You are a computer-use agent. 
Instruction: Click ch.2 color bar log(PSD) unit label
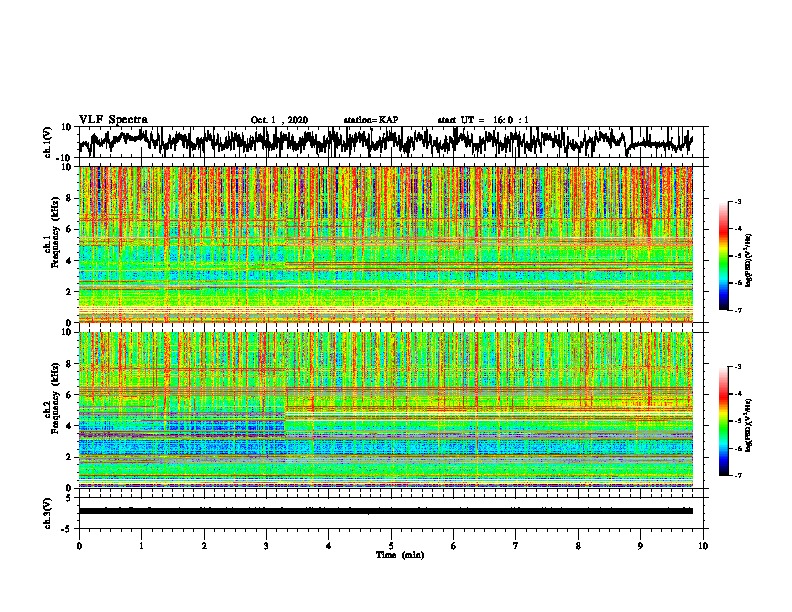point(749,425)
